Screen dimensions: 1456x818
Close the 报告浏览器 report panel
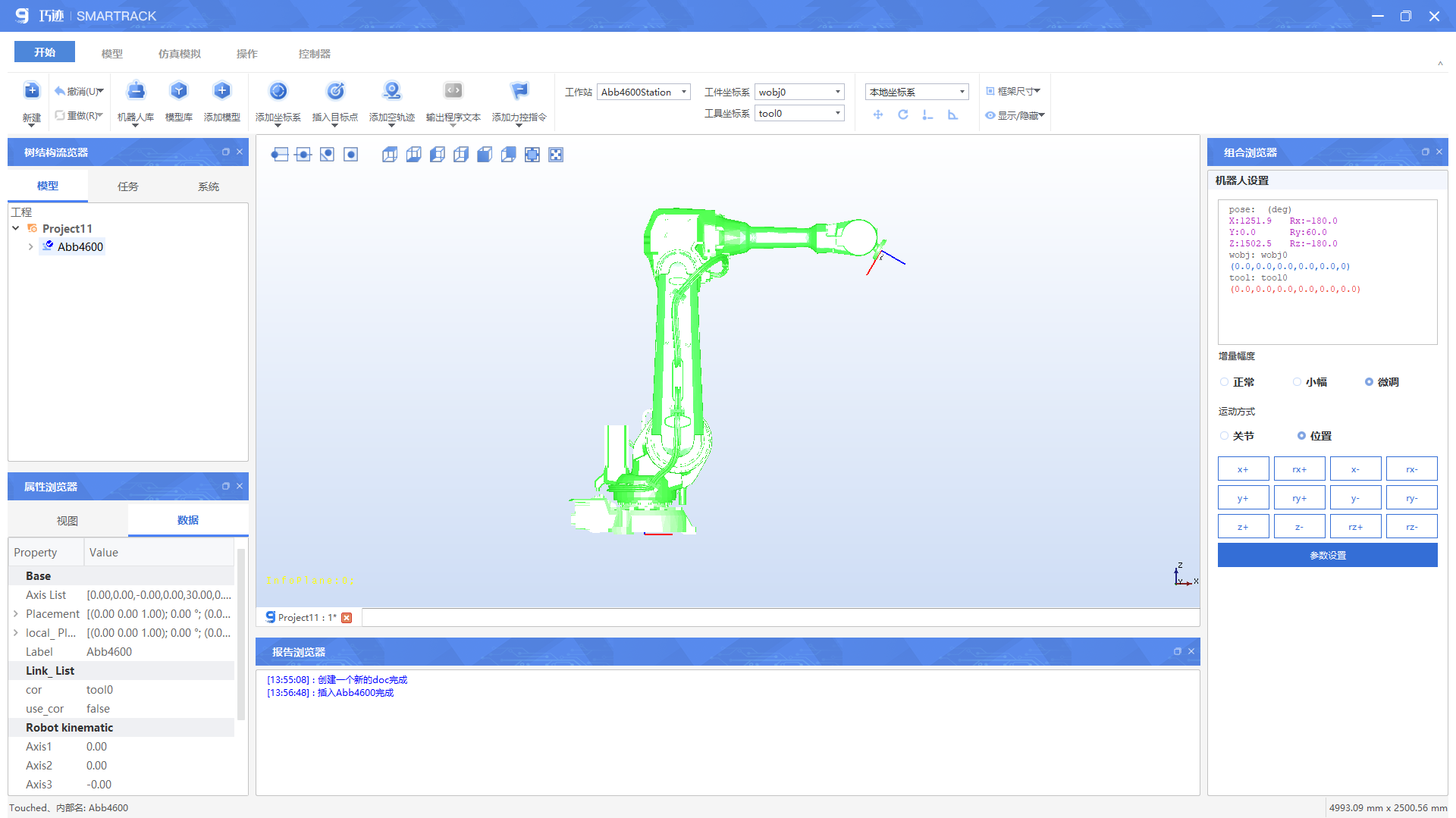click(1191, 651)
